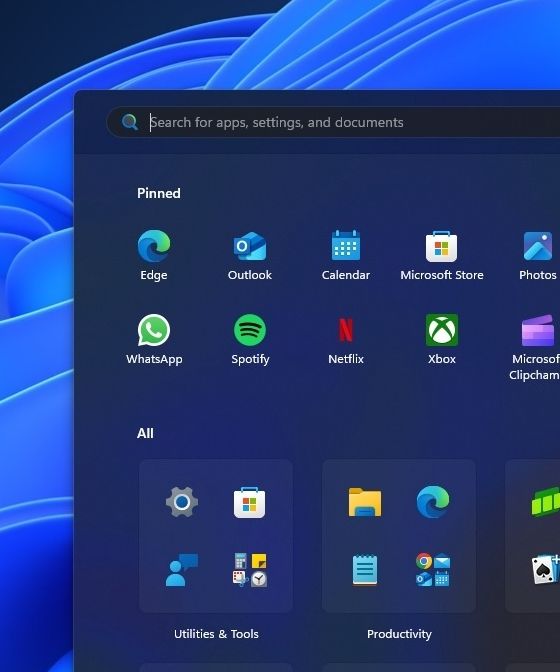Screen dimensions: 560x672
Task: Open more apps cluster in Productivity
Action: (433, 570)
